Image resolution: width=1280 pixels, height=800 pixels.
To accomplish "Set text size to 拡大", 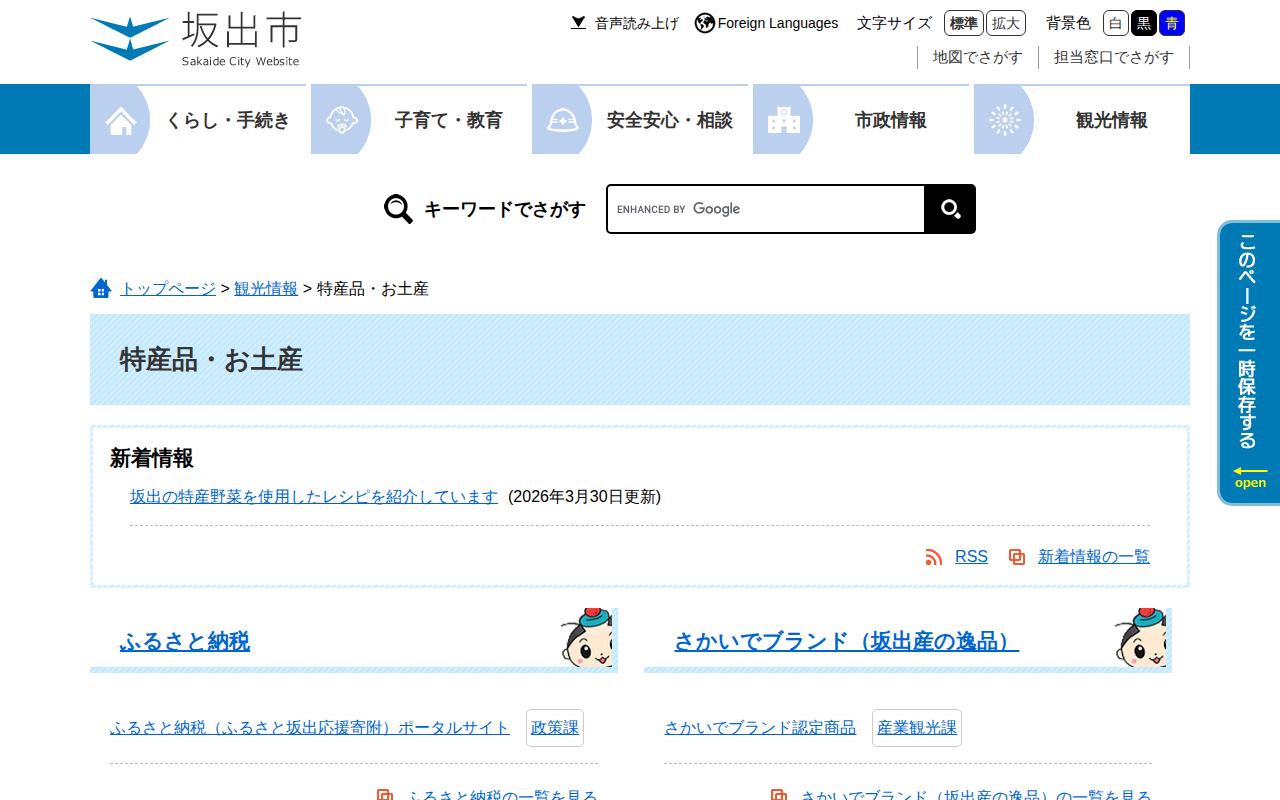I will tap(1006, 23).
